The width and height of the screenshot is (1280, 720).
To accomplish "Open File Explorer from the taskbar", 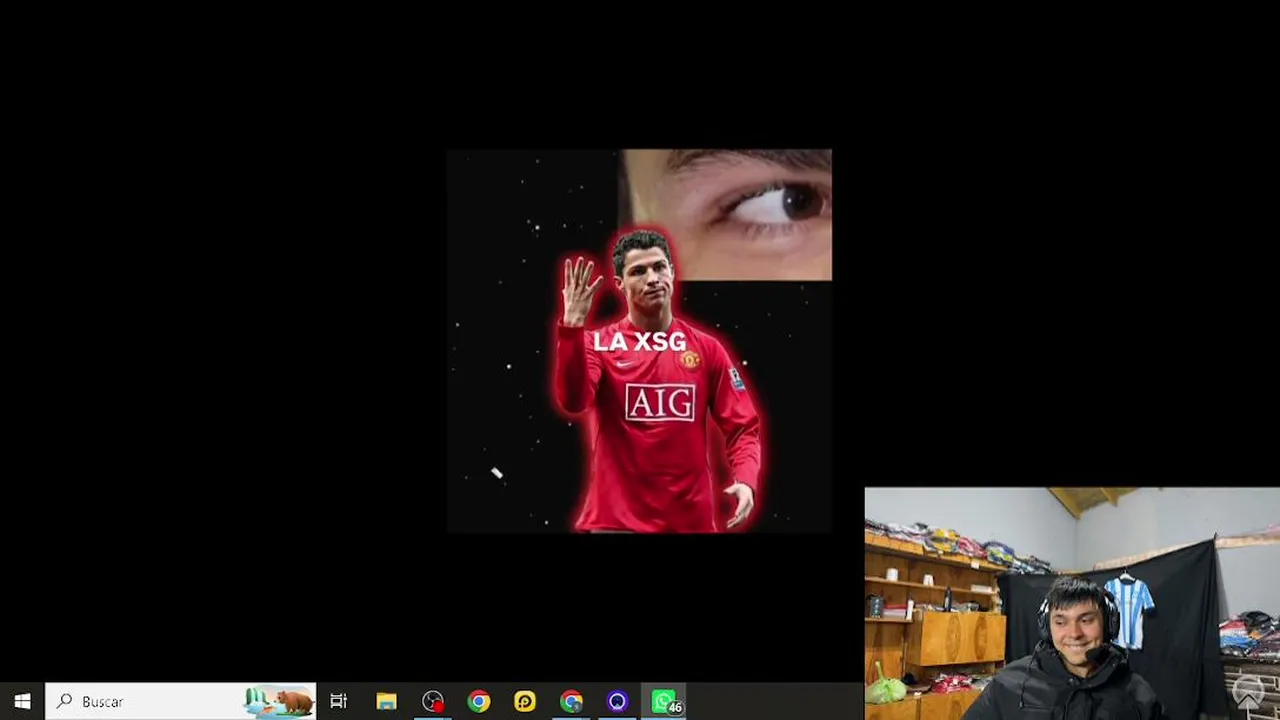I will click(x=386, y=701).
